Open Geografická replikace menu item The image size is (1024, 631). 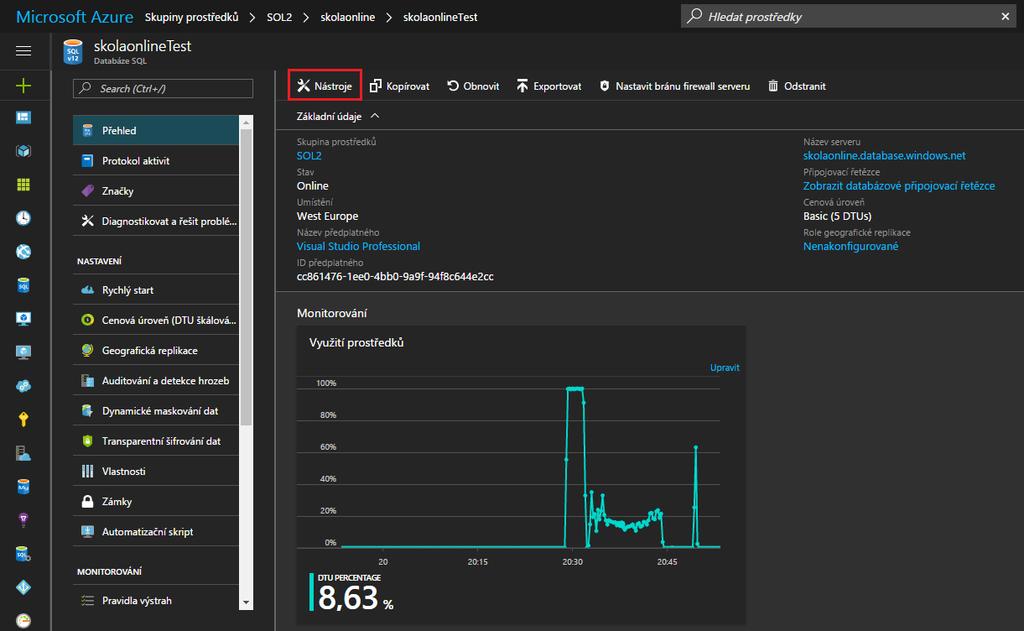click(155, 350)
